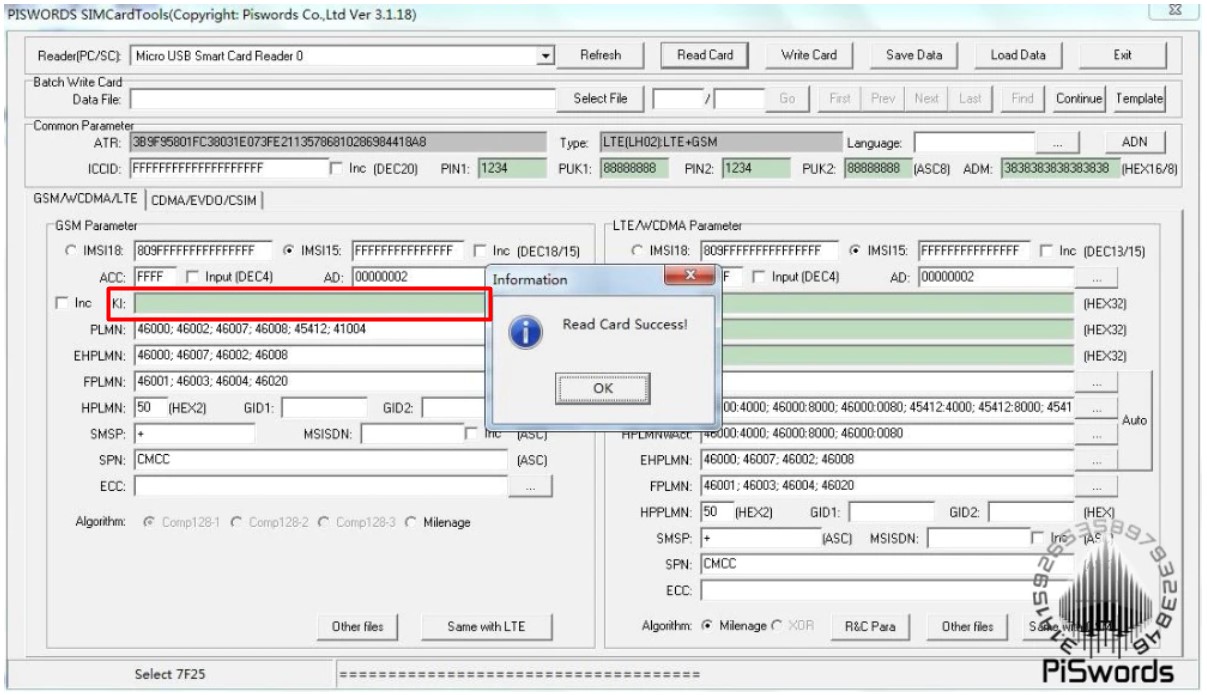1207x695 pixels.
Task: Click the Load Data button
Action: coord(1018,56)
